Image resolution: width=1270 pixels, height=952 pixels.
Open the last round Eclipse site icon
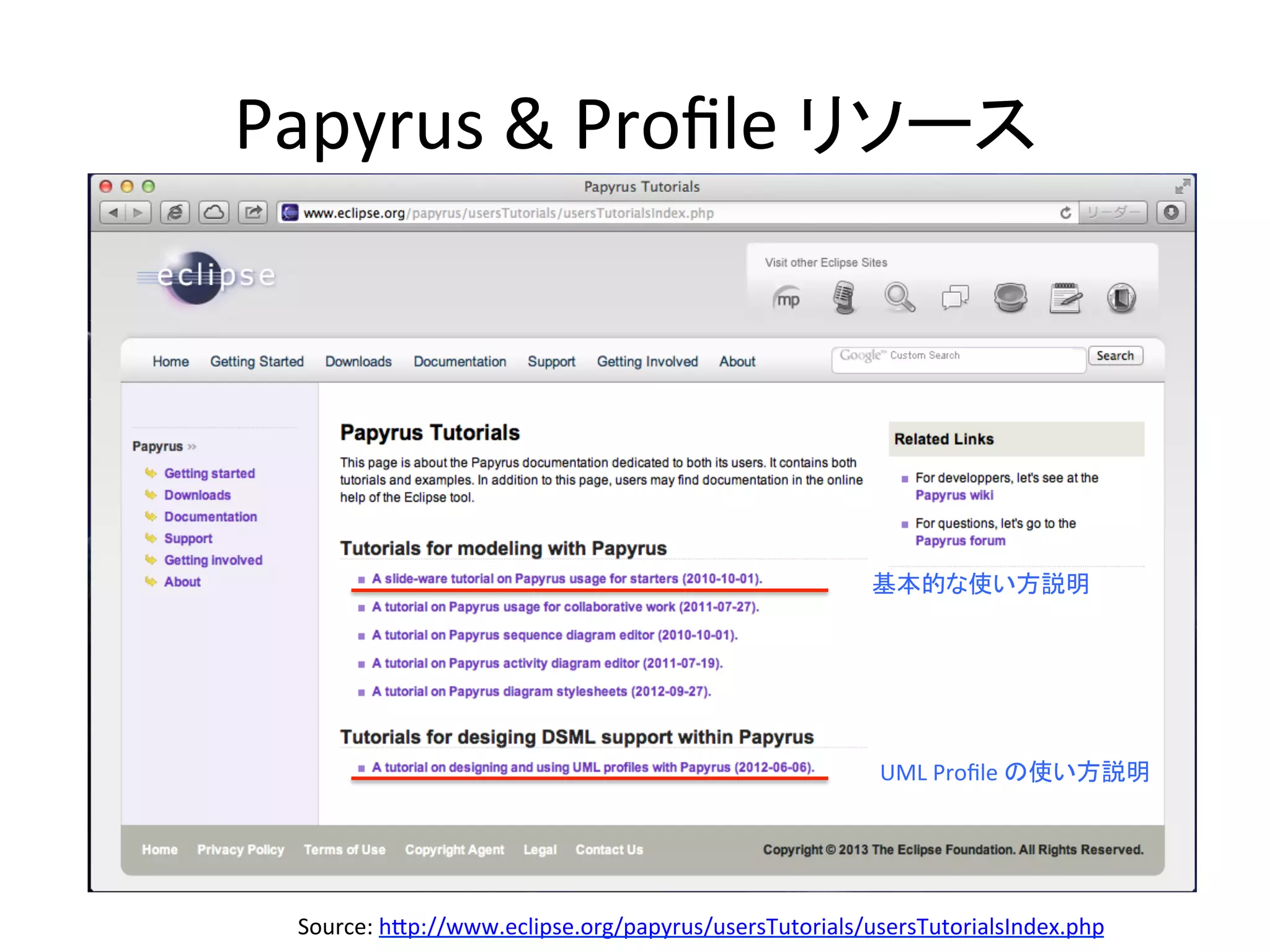coord(1122,298)
